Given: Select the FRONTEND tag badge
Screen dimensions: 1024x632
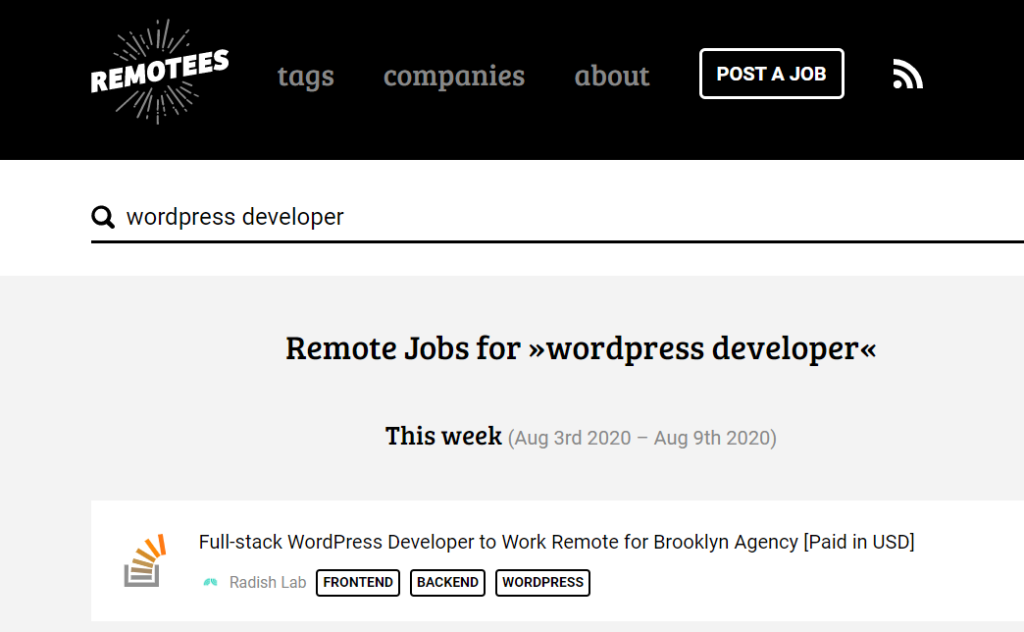Looking at the screenshot, I should [x=357, y=582].
